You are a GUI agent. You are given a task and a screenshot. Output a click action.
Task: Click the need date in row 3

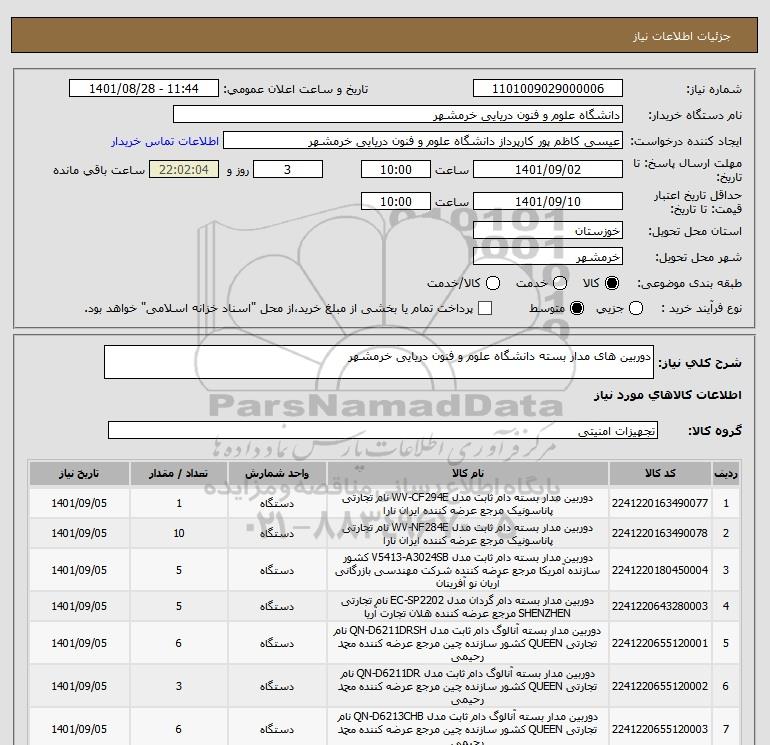79,570
